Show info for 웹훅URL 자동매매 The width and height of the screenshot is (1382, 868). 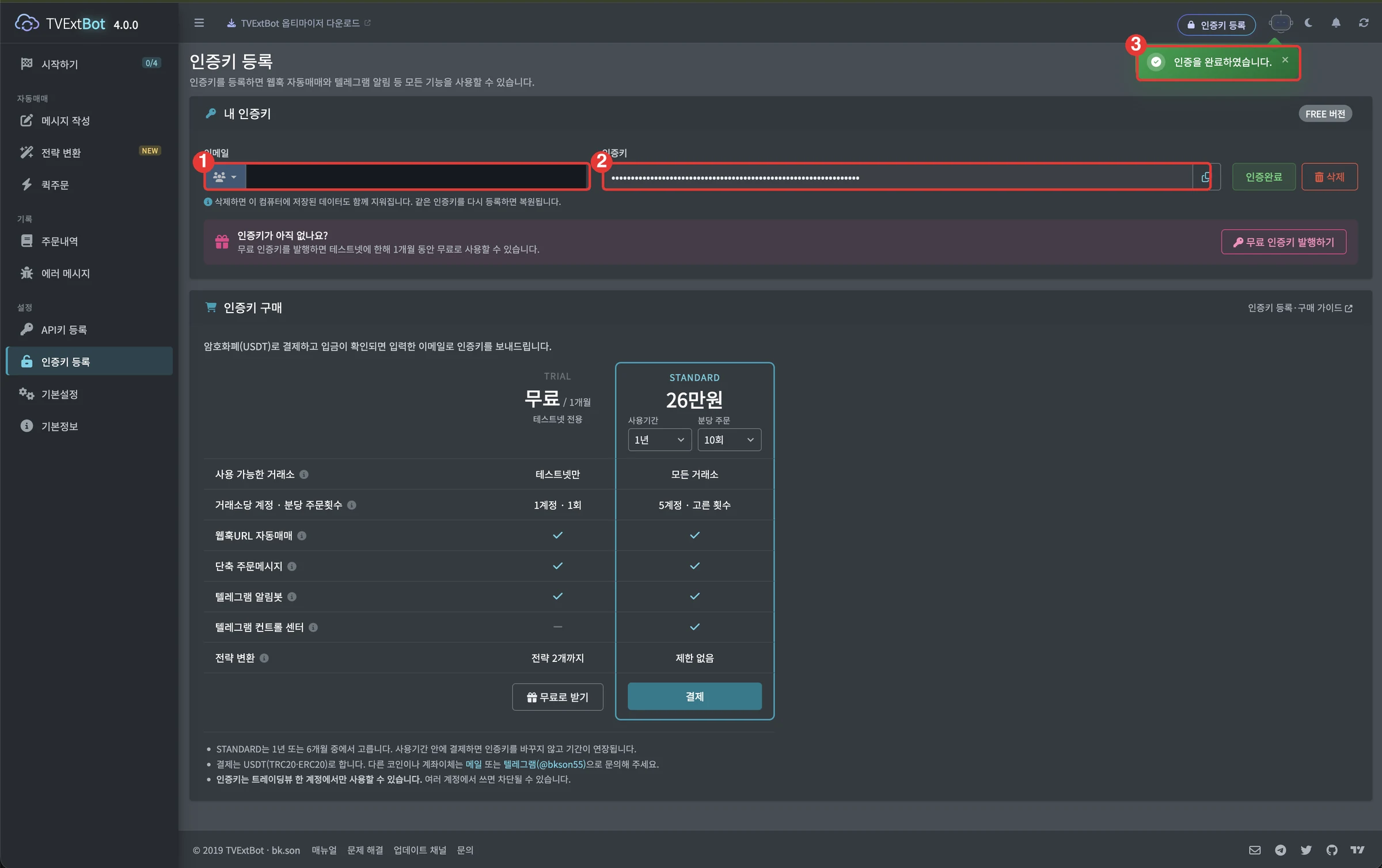[302, 536]
